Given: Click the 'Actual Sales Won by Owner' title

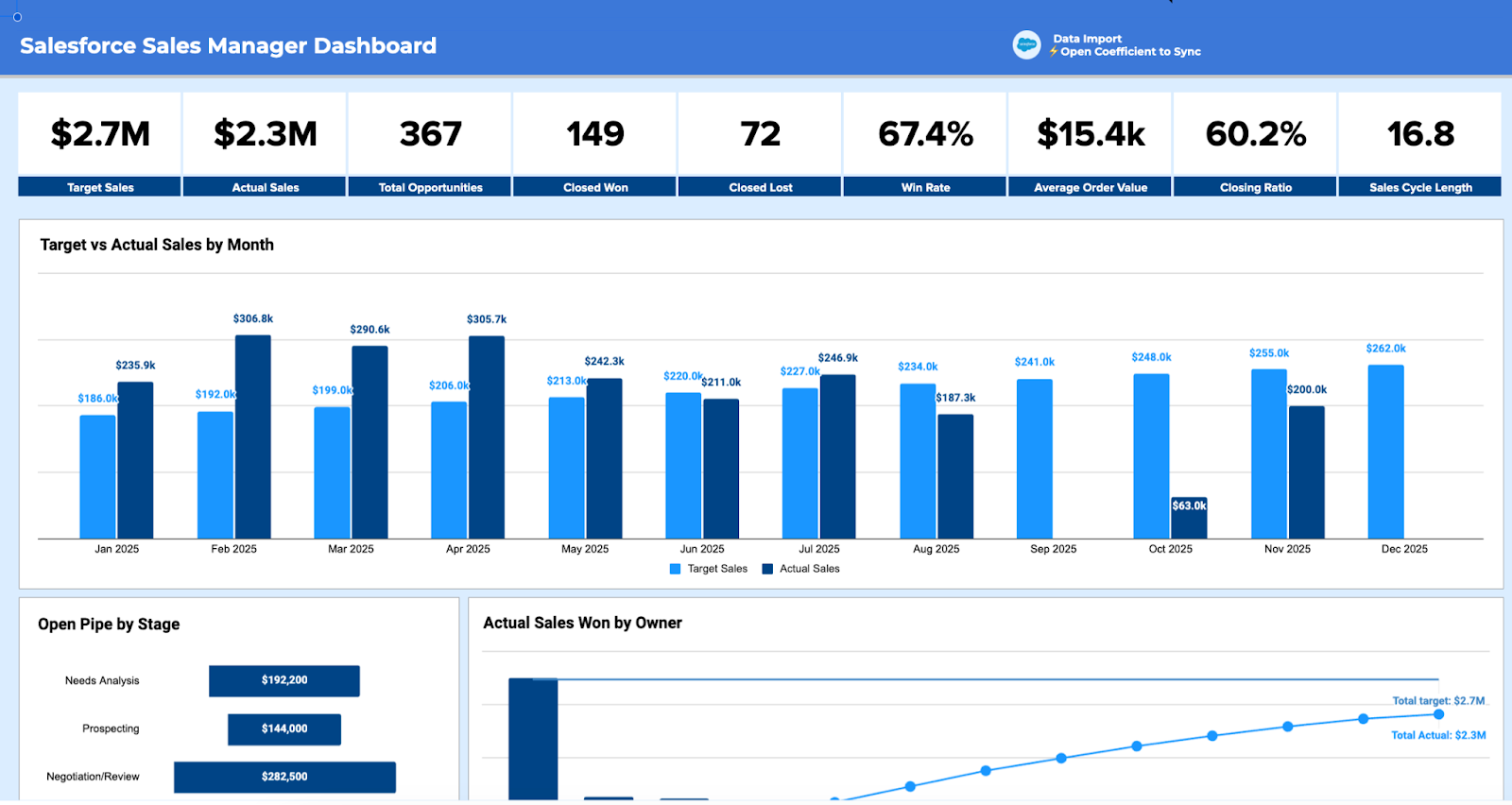Looking at the screenshot, I should (x=582, y=624).
